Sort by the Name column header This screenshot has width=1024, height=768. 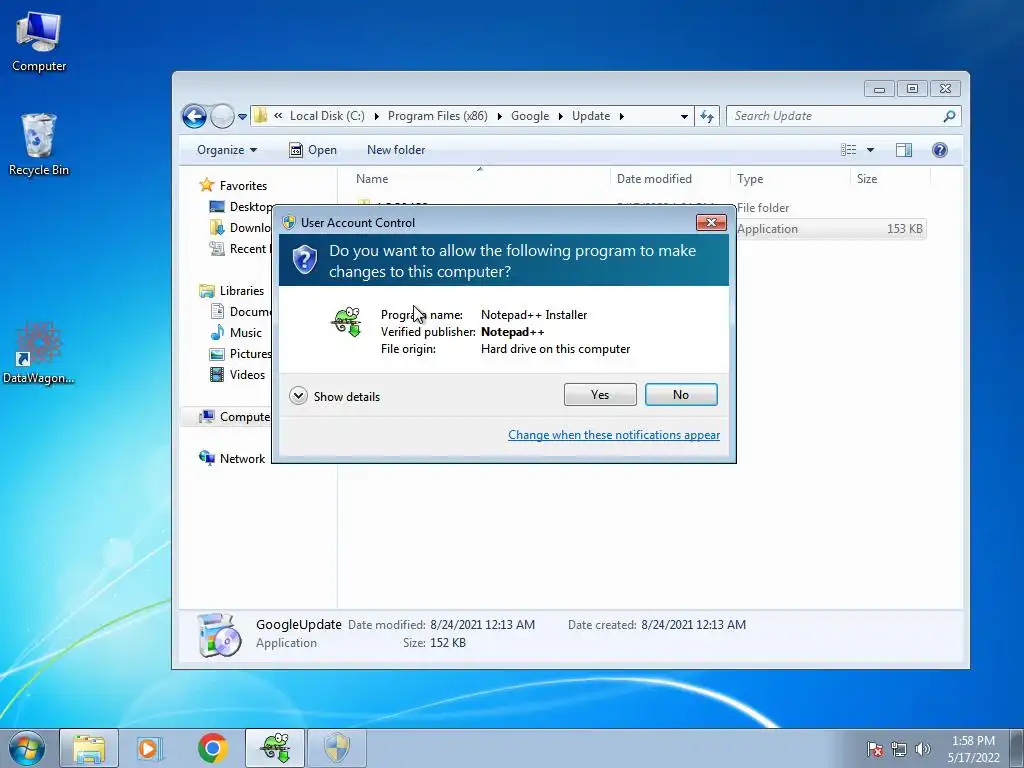click(x=479, y=179)
